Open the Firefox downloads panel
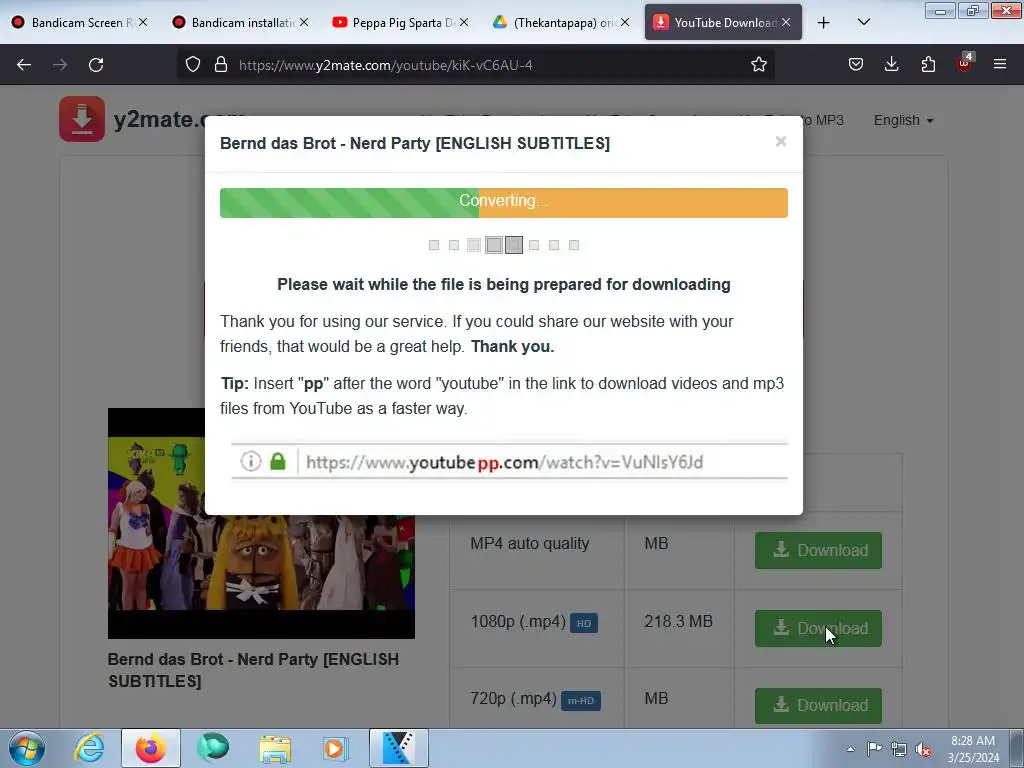 coord(891,65)
